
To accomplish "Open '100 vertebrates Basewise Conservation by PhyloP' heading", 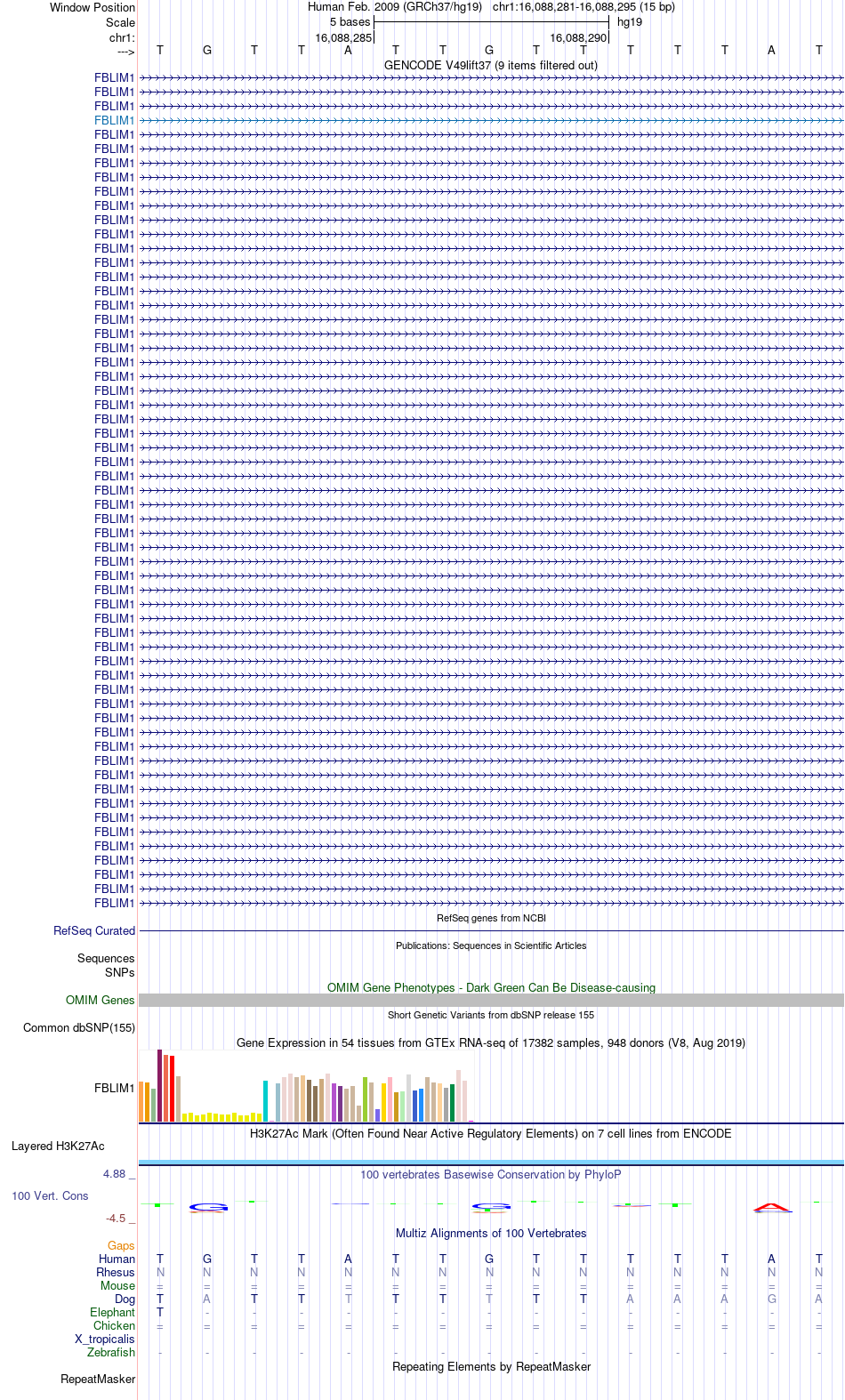I will [x=491, y=1174].
